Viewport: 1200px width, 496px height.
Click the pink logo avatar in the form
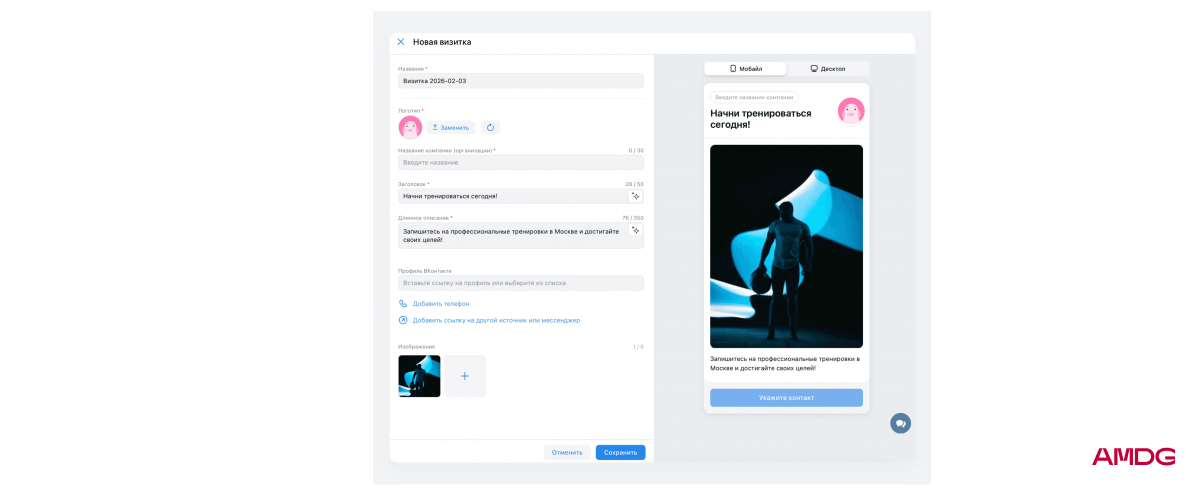click(410, 127)
